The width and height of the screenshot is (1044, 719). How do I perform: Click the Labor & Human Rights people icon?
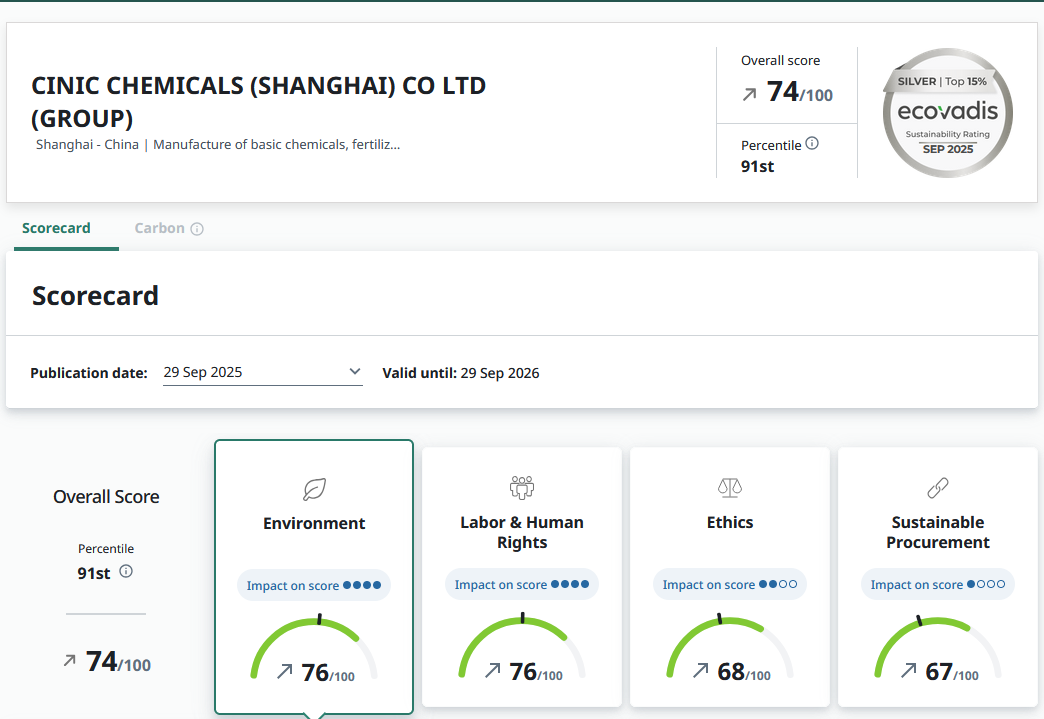coord(522,487)
